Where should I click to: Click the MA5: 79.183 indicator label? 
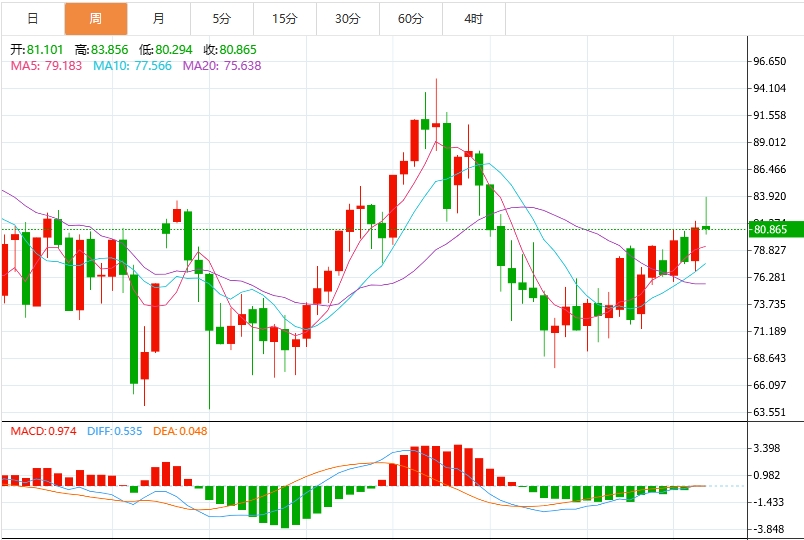[46, 66]
